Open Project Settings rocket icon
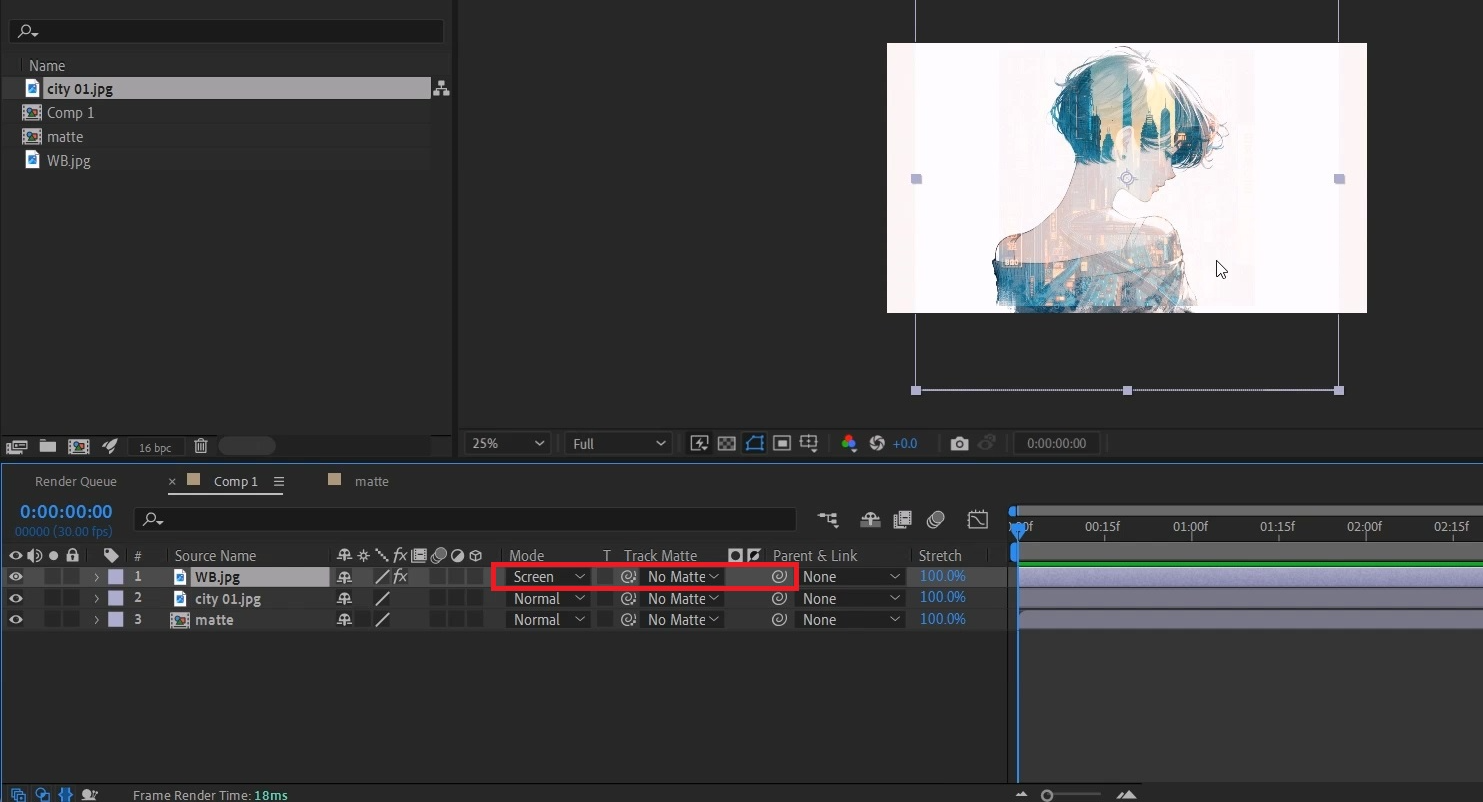1483x802 pixels. click(x=110, y=446)
